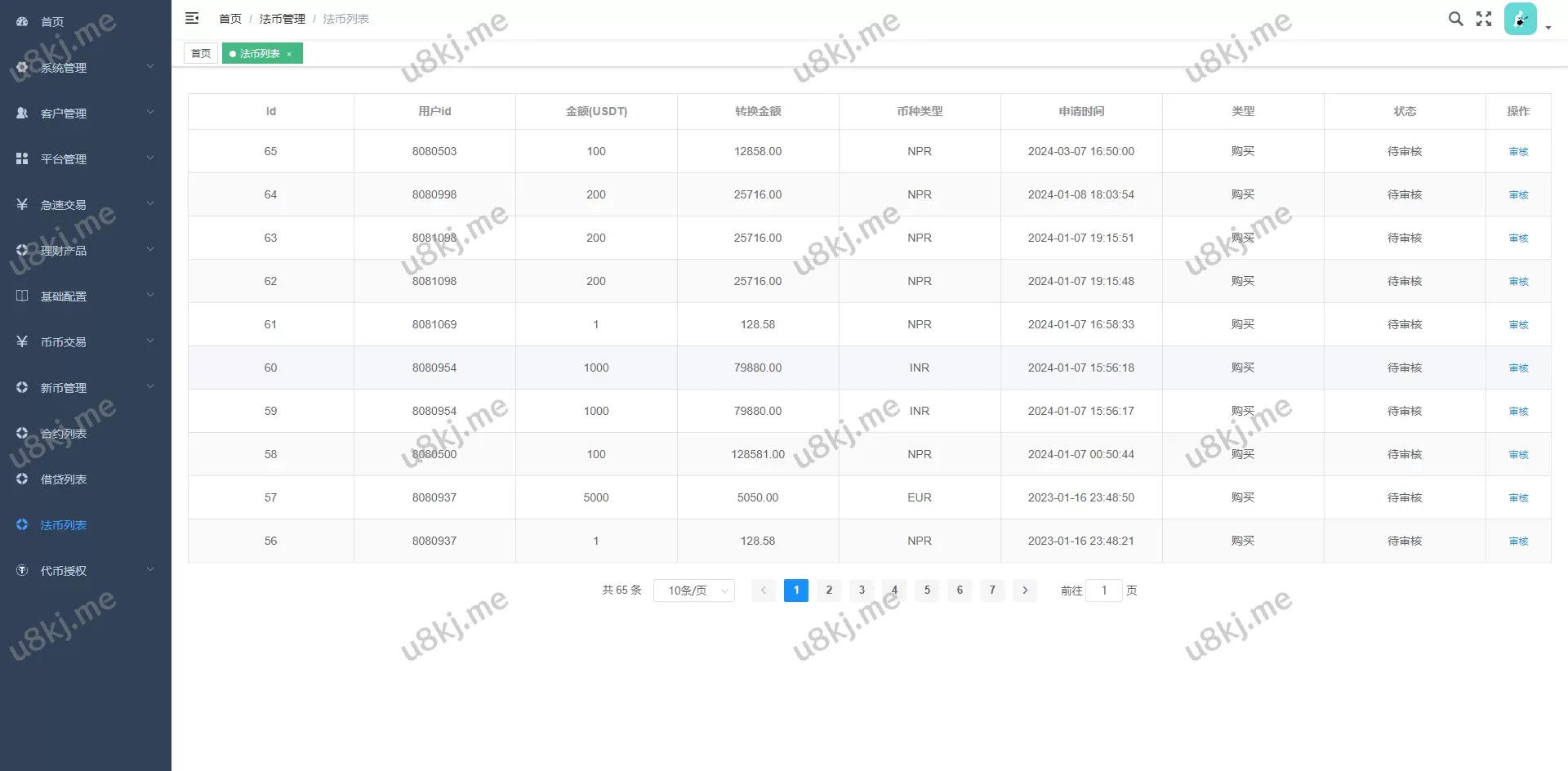Click the user avatar in top right

coord(1520,18)
